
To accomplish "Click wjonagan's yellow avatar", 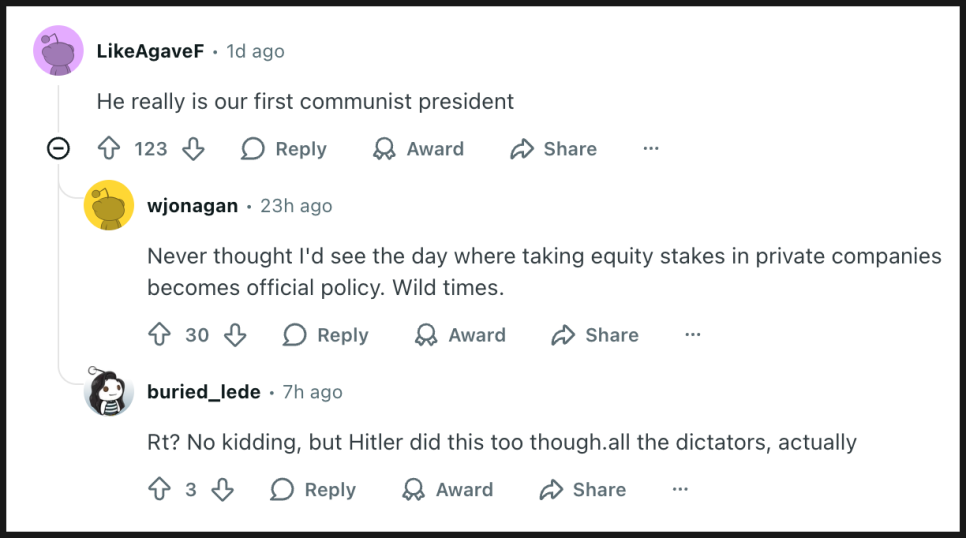I will (109, 206).
